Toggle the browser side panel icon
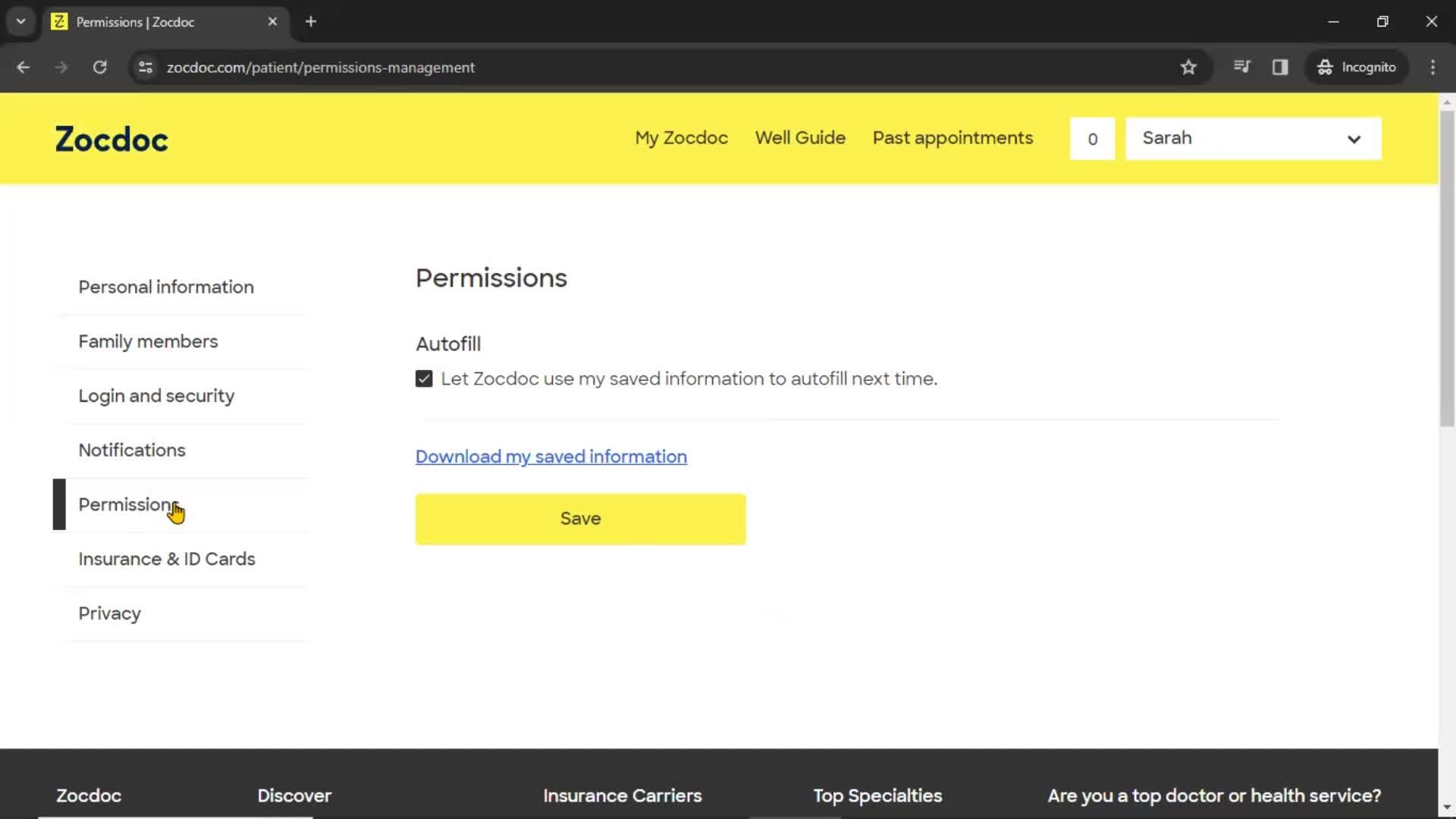1456x819 pixels. pos(1280,67)
